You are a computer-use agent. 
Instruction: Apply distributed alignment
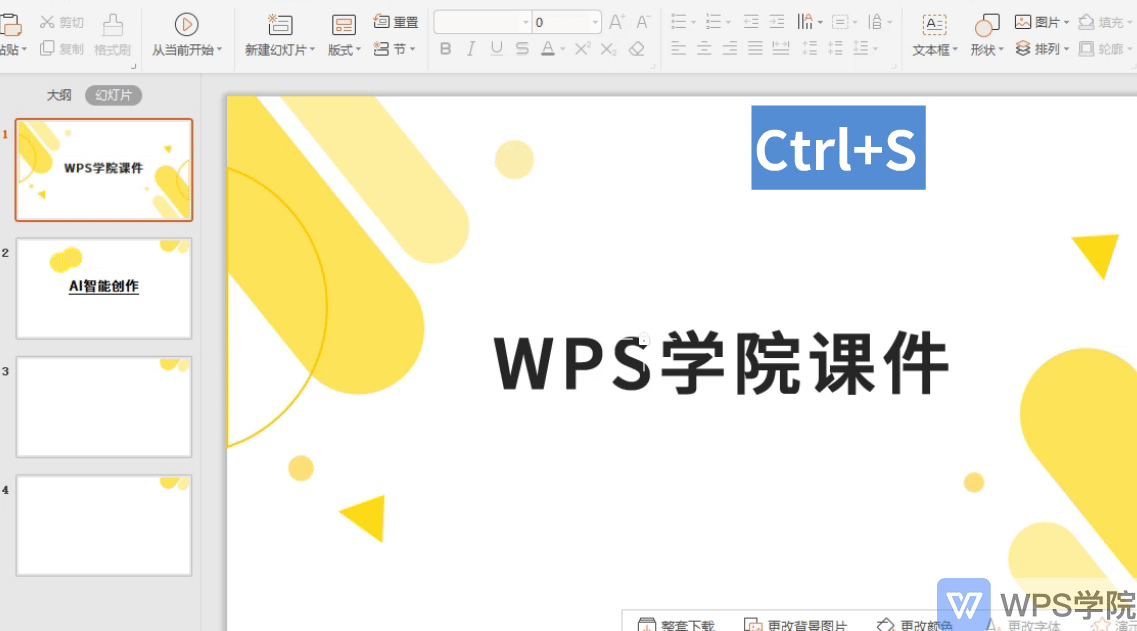click(x=781, y=49)
